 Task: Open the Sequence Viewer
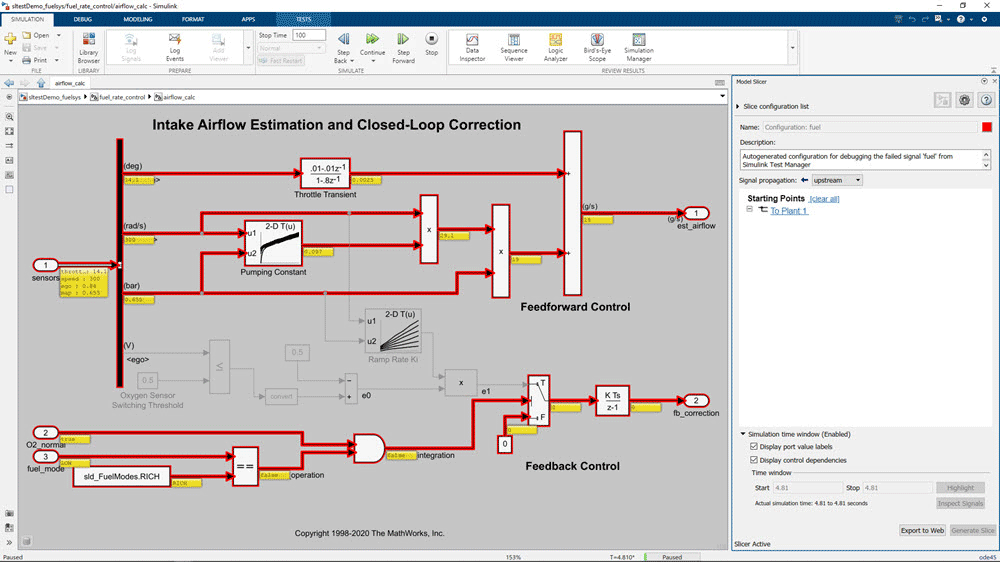[x=513, y=44]
